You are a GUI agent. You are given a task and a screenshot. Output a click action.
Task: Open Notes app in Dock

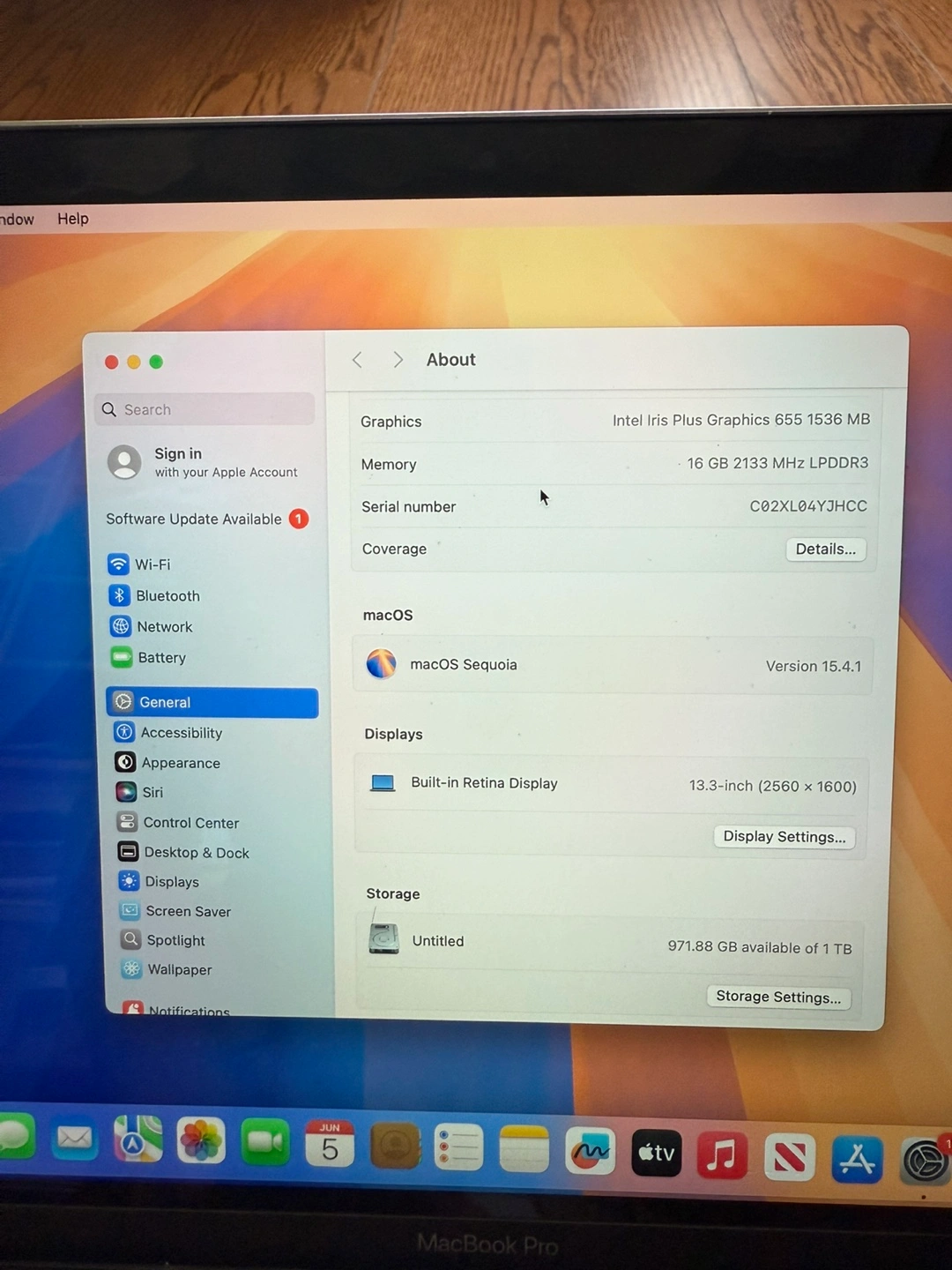pos(524,1149)
